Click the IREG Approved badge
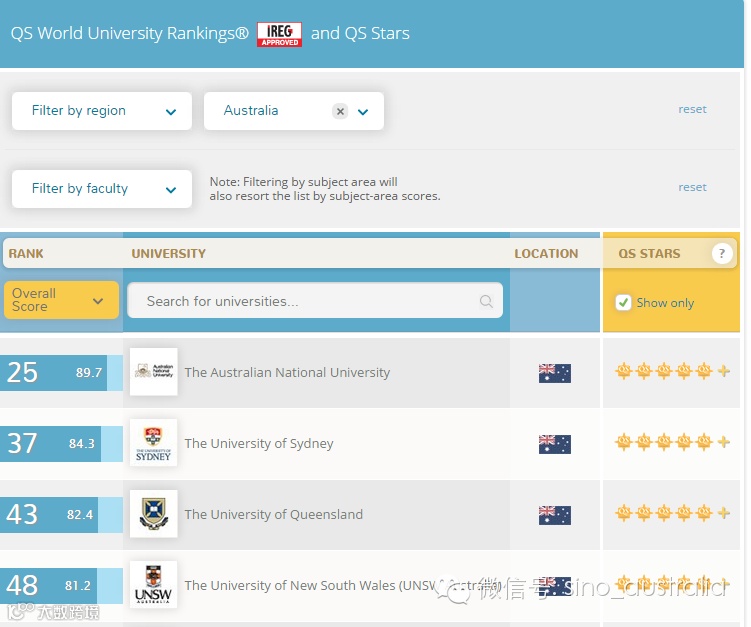751x627 pixels. (x=279, y=34)
